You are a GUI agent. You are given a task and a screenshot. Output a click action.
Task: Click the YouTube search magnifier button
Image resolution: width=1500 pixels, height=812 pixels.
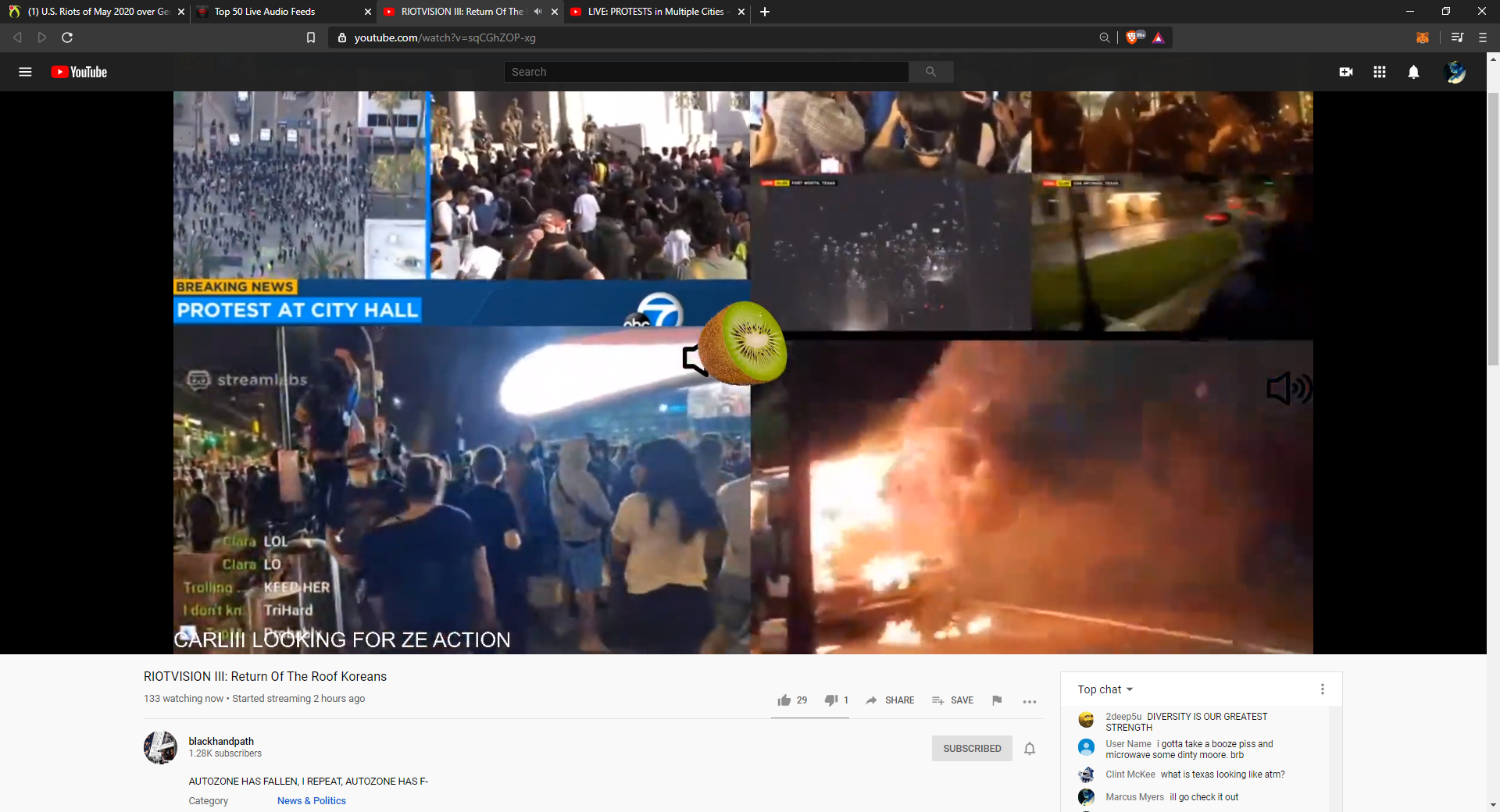tap(930, 72)
